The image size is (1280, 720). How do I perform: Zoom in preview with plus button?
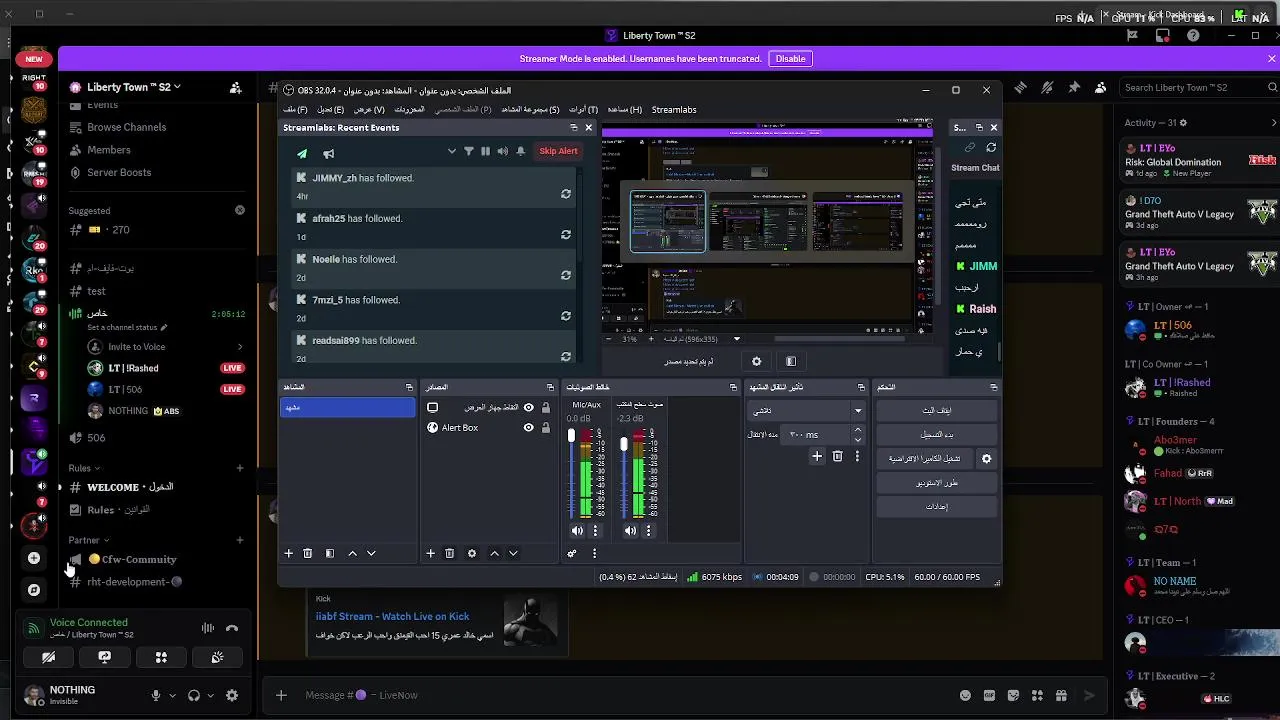click(653, 339)
